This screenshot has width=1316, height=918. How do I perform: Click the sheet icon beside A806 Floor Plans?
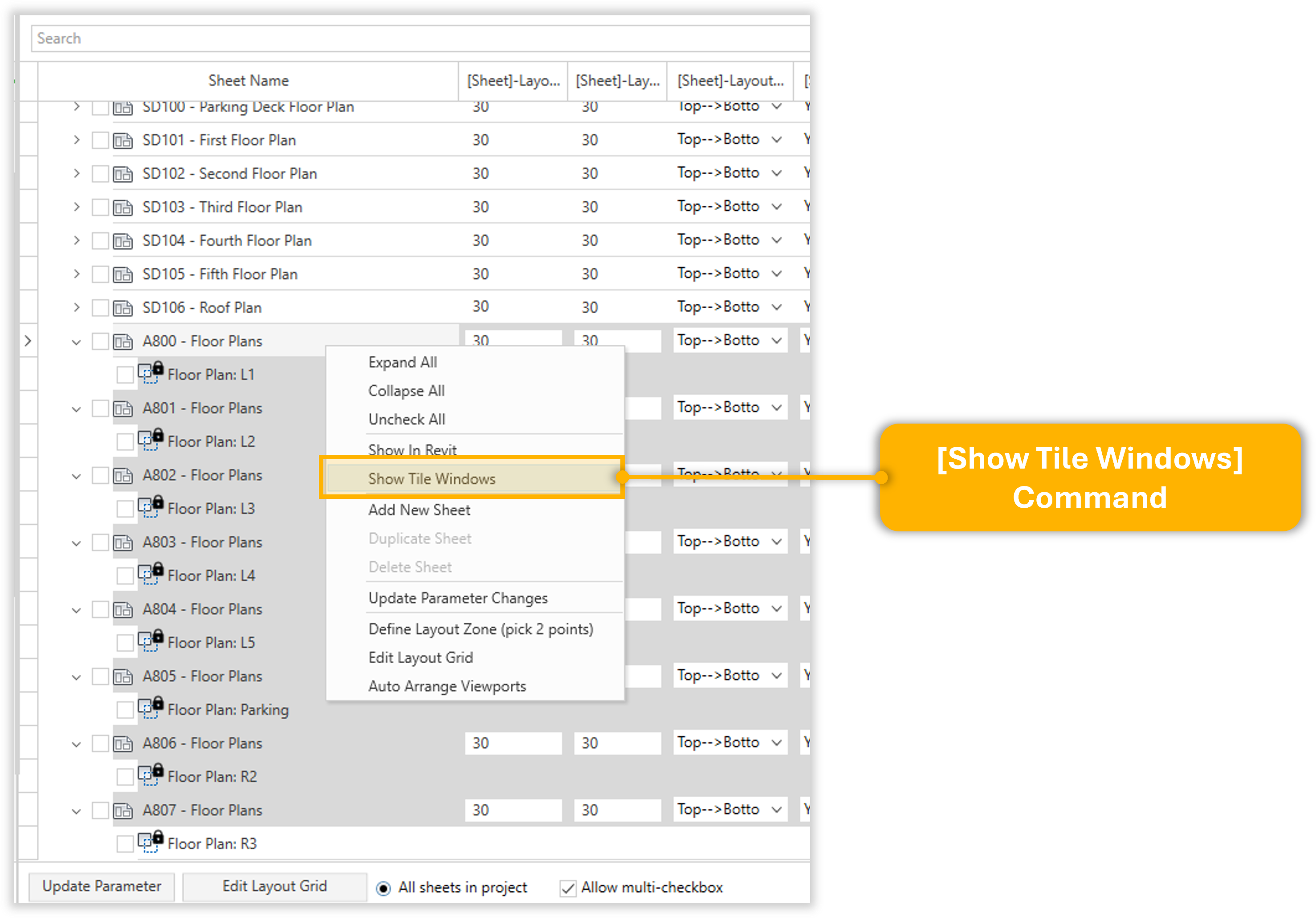(122, 744)
